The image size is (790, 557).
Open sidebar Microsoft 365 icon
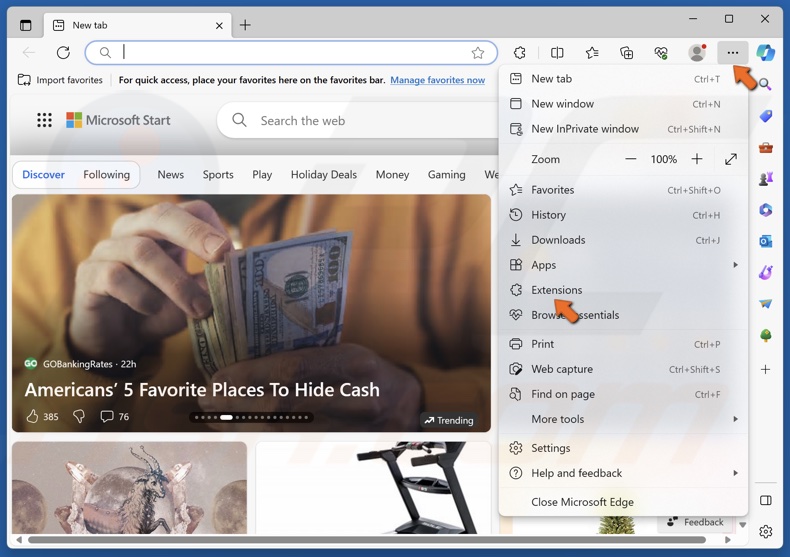click(765, 210)
